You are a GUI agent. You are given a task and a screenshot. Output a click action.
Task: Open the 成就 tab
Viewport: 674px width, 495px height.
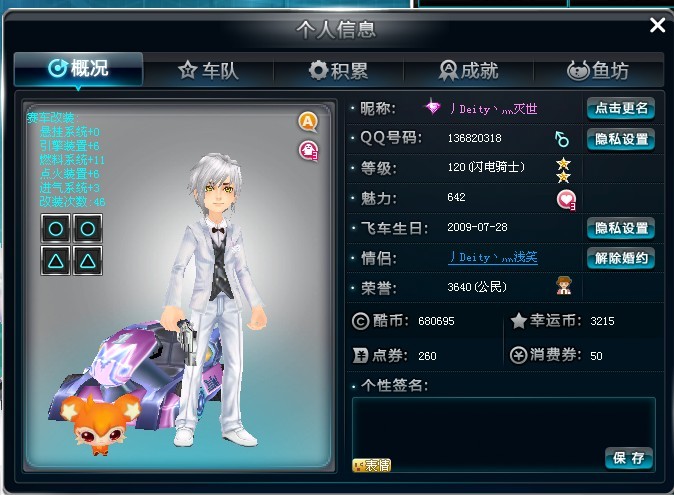[469, 70]
